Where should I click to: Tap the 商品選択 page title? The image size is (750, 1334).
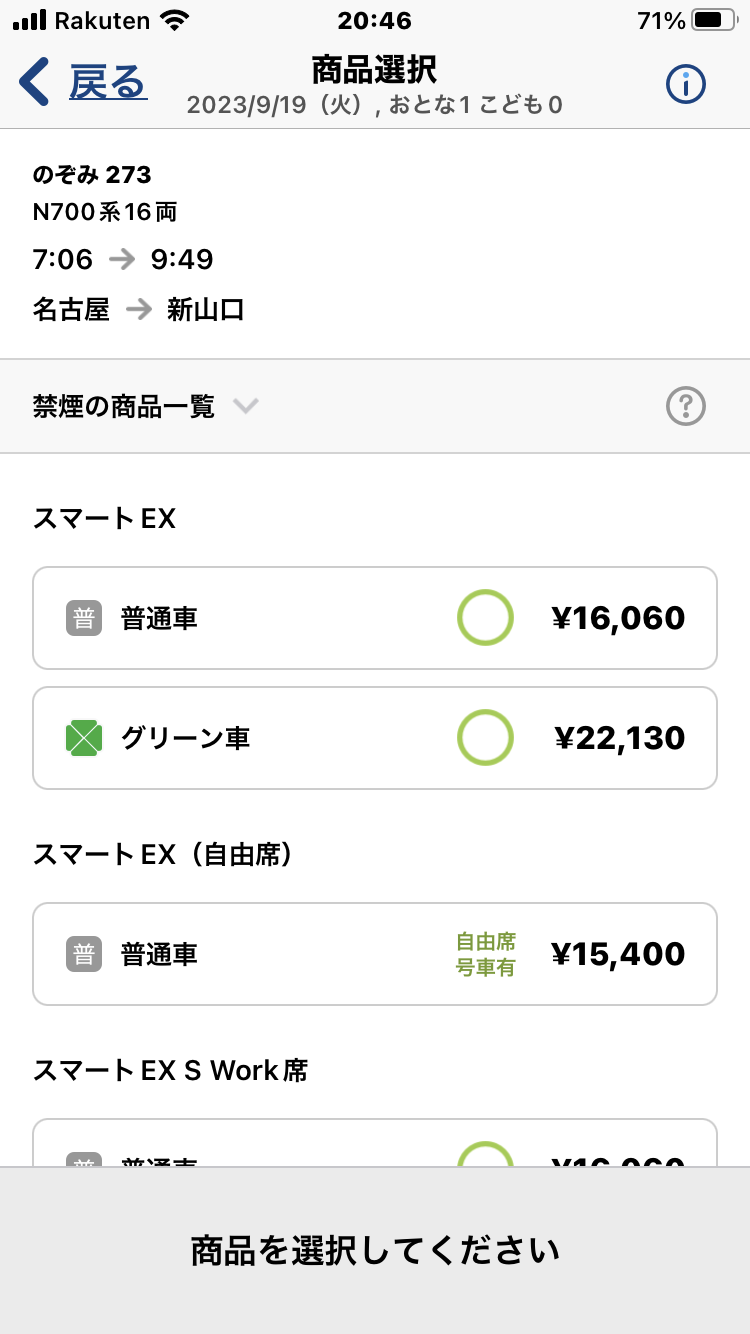point(374,70)
